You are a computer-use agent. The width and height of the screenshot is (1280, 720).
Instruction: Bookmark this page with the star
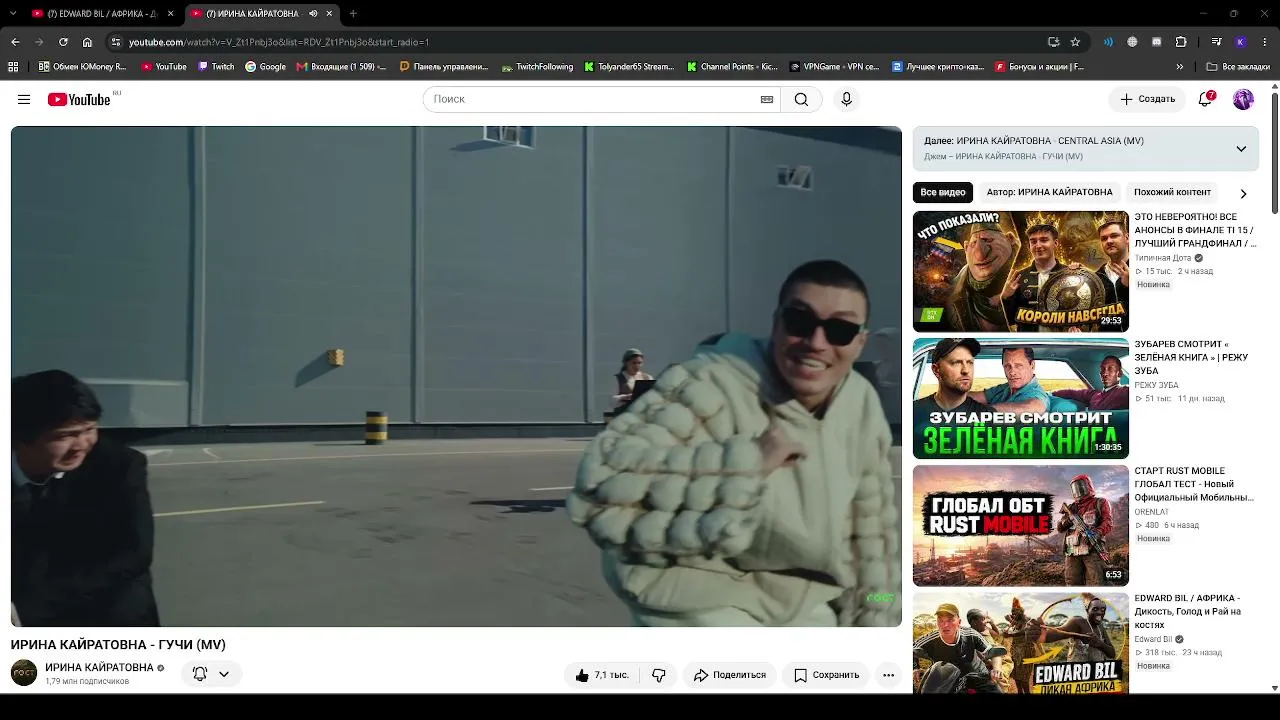point(1075,42)
